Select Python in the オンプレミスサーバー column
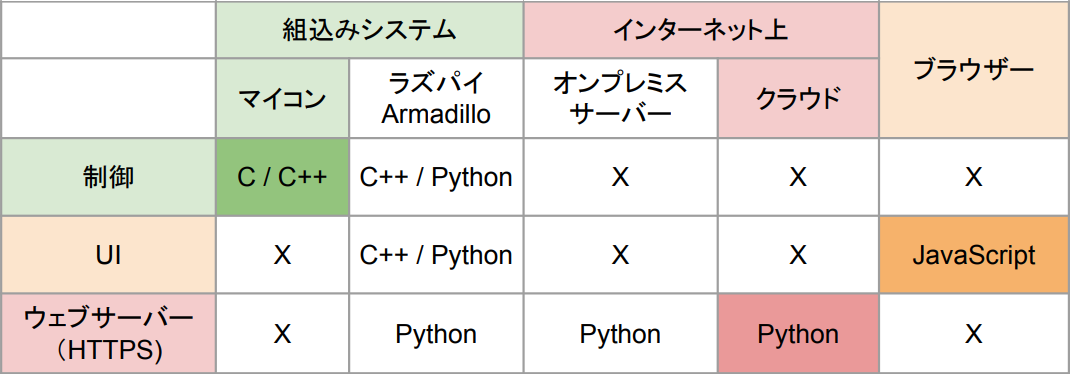This screenshot has height=374, width=1070. pos(620,333)
